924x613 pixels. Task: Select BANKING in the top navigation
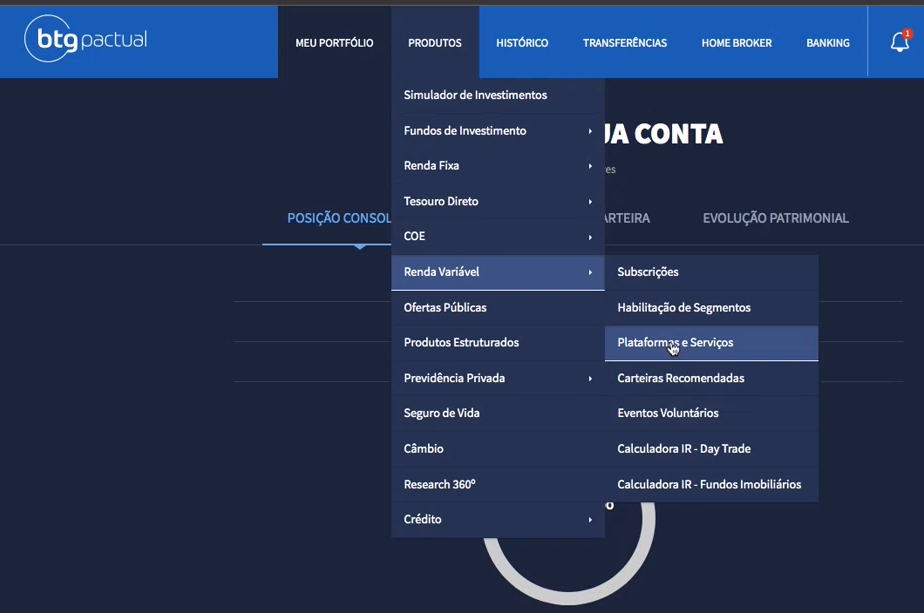(828, 43)
